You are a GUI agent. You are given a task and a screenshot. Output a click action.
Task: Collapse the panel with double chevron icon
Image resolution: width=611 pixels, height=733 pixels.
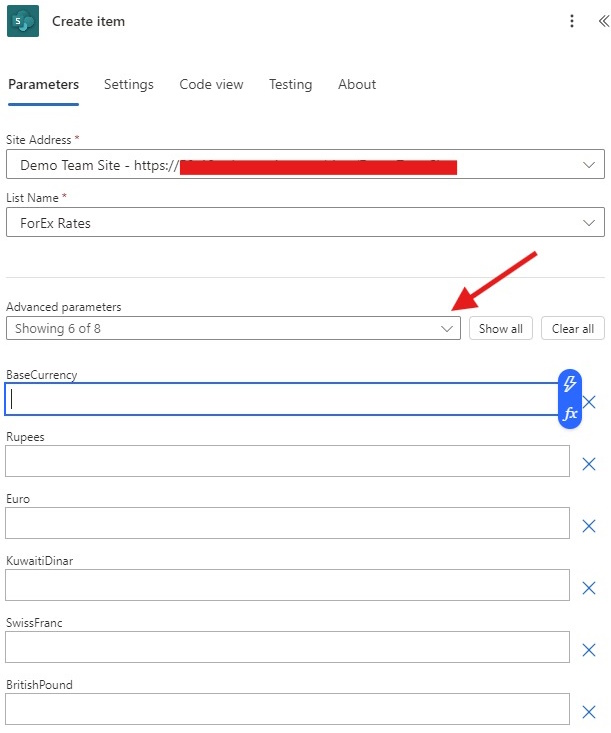604,21
